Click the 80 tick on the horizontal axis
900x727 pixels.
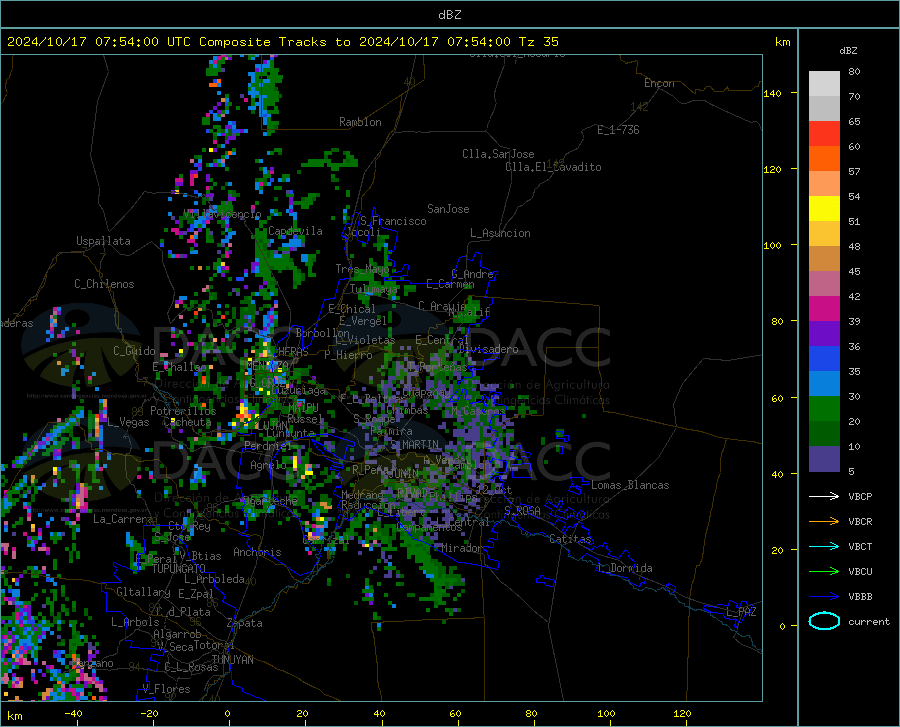(x=531, y=713)
